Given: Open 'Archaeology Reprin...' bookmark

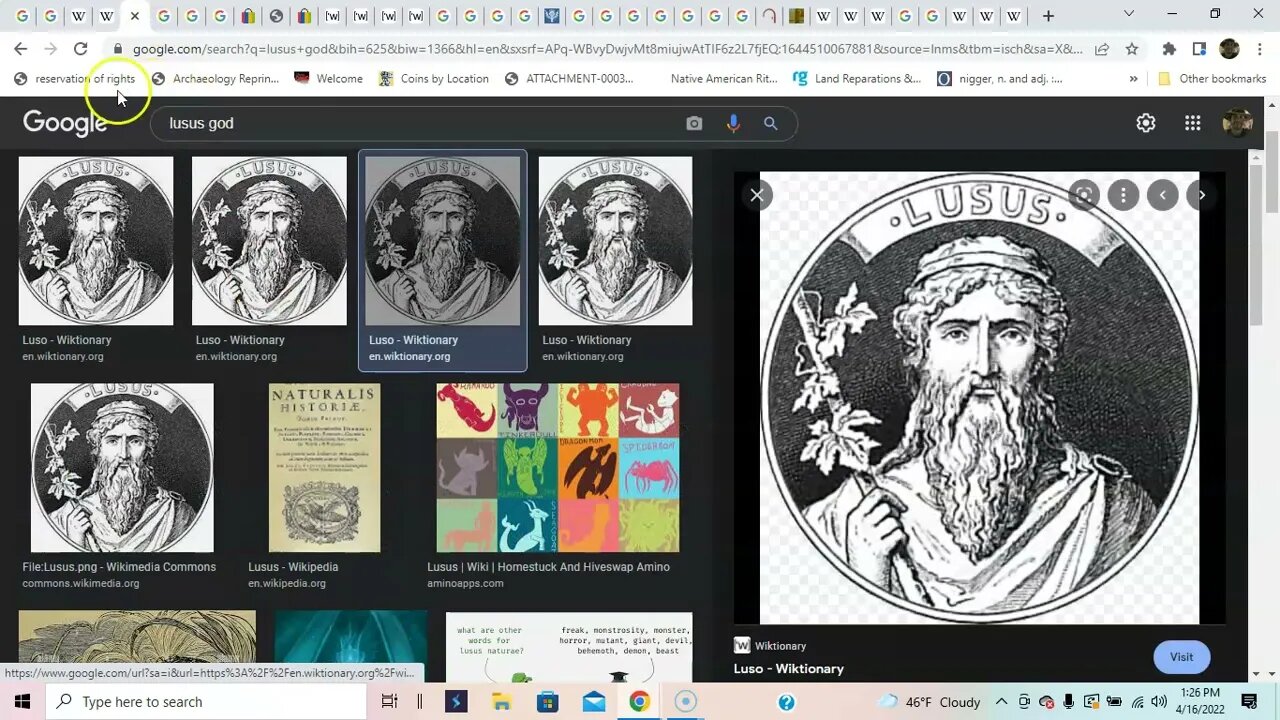Looking at the screenshot, I should coord(215,79).
